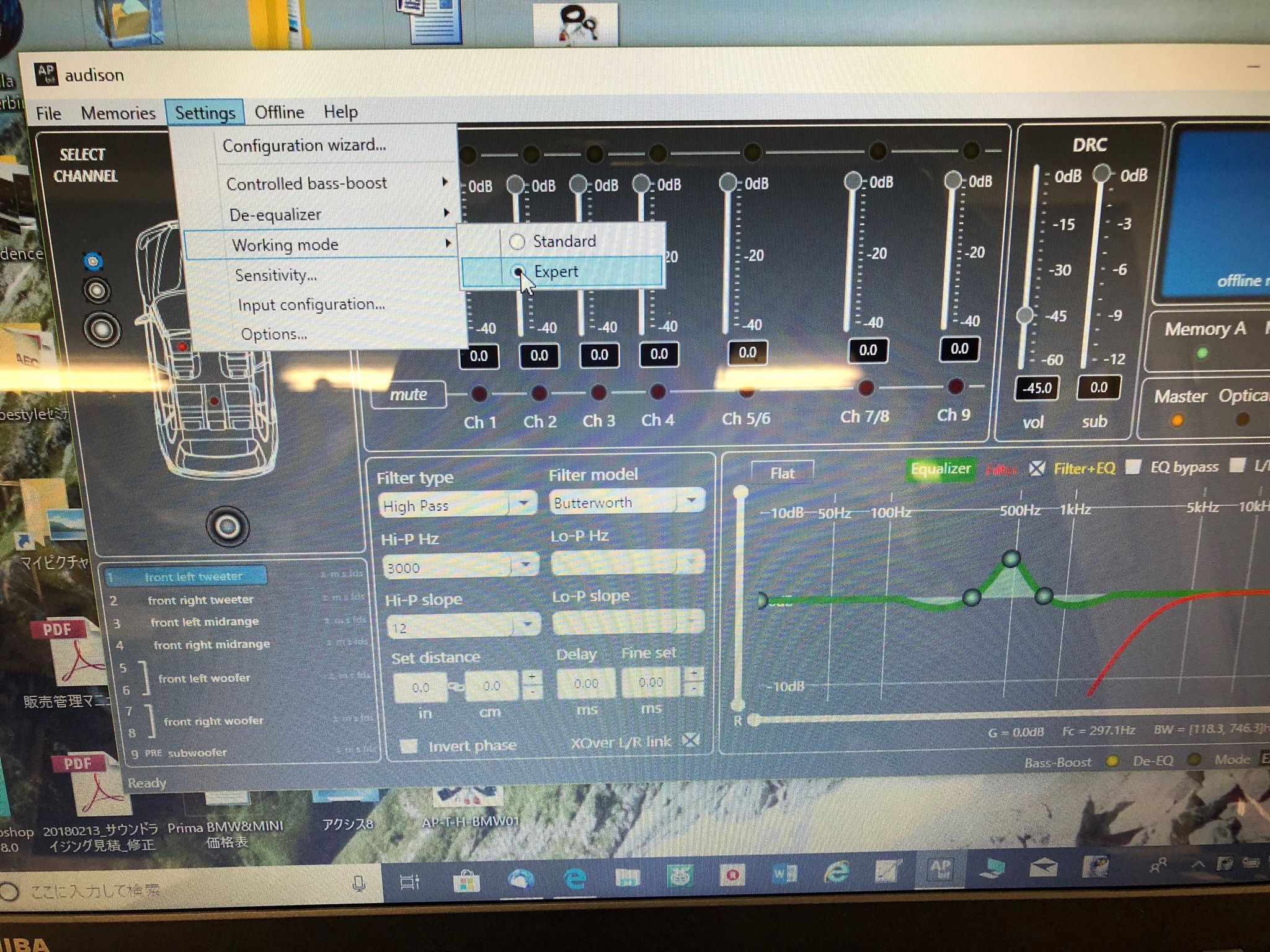Check the Invert phase checkbox
This screenshot has height=952, width=1270.
point(408,746)
